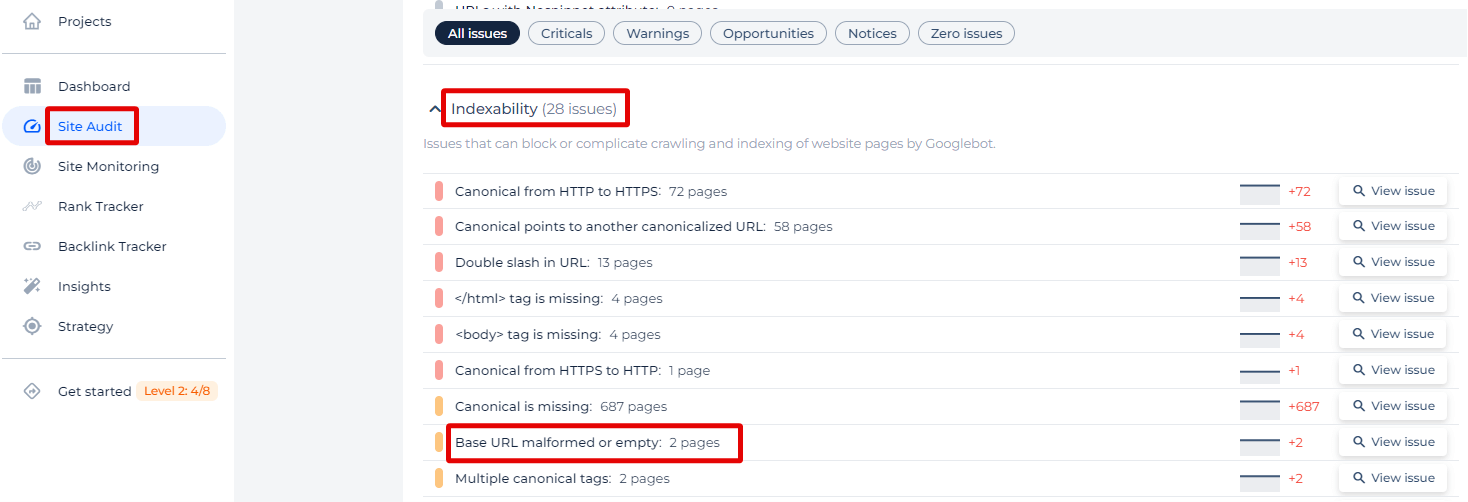Viewport: 1468px width, 502px height.
Task: Click the Backlink Tracker chain icon
Action: [x=32, y=246]
